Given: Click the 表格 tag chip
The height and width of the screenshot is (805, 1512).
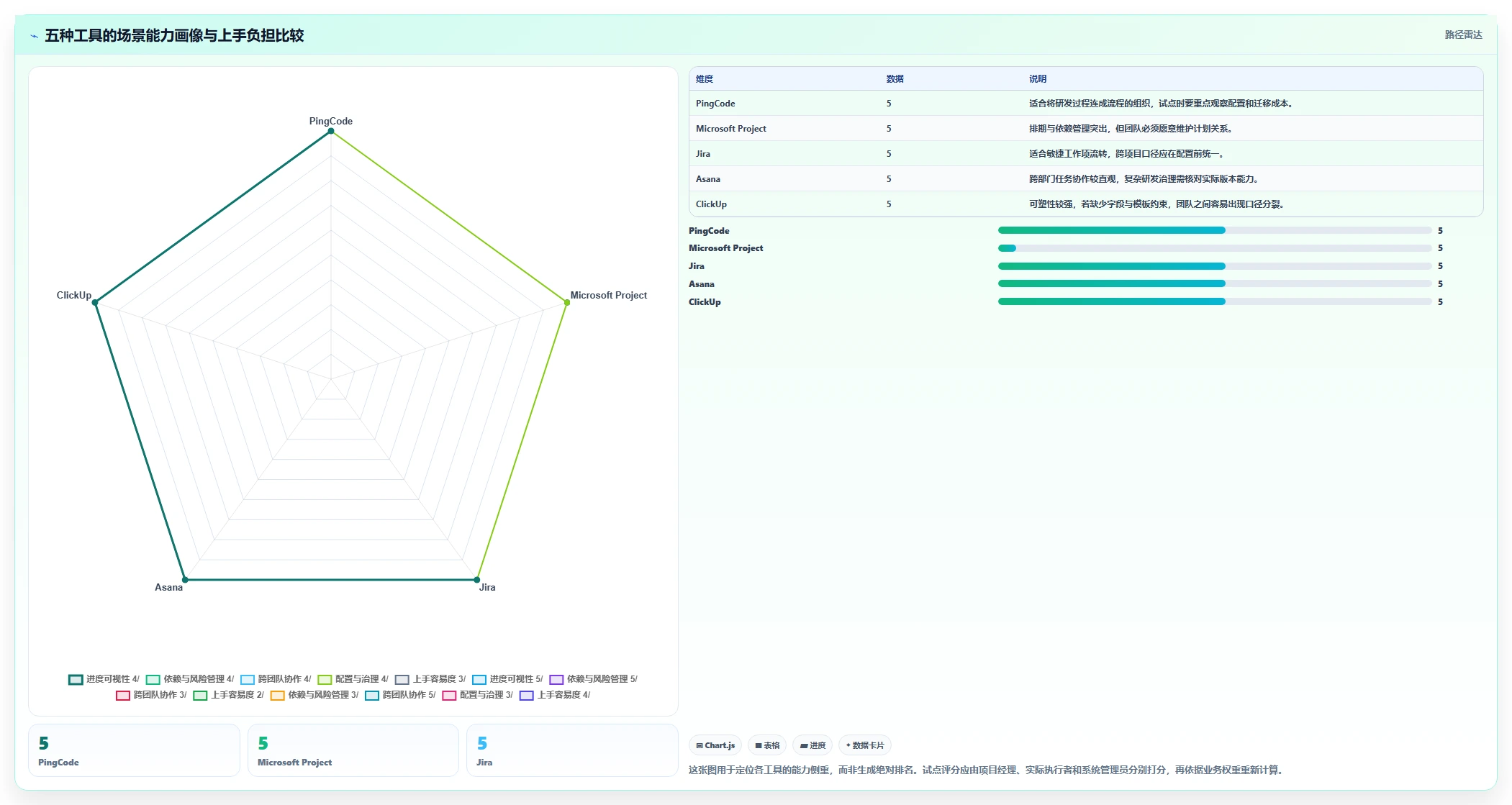Looking at the screenshot, I should (767, 745).
